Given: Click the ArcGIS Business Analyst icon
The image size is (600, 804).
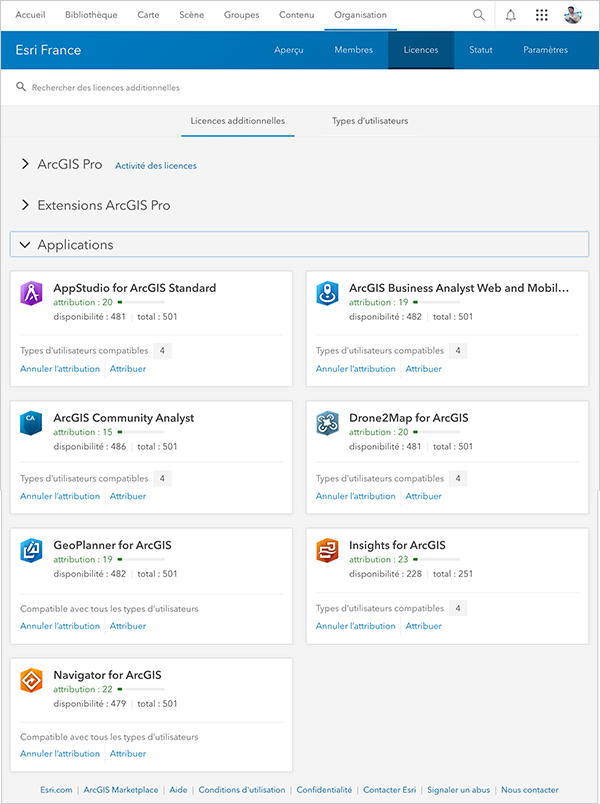Looking at the screenshot, I should point(327,294).
